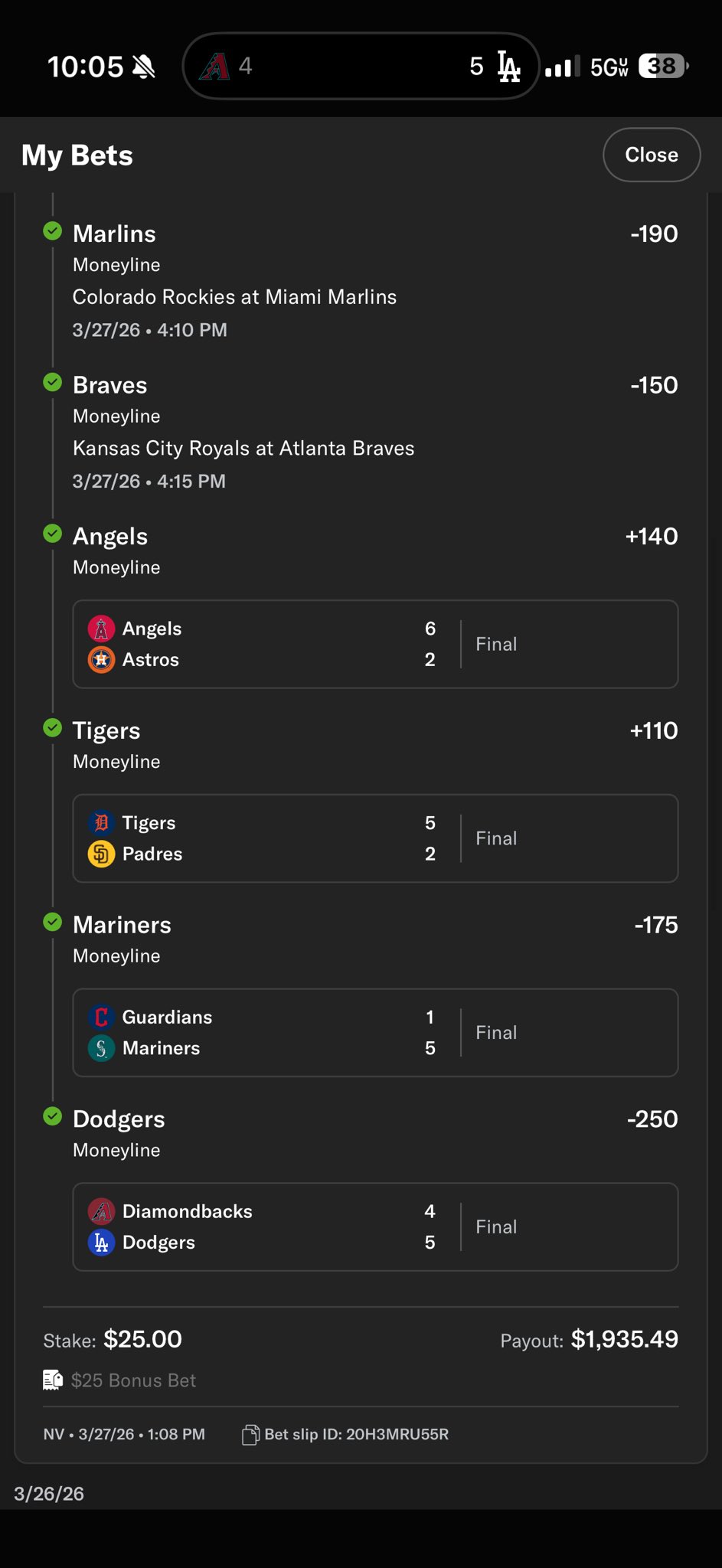Open the Angels vs Astros final scorecard
This screenshot has width=722, height=1568.
click(x=375, y=644)
